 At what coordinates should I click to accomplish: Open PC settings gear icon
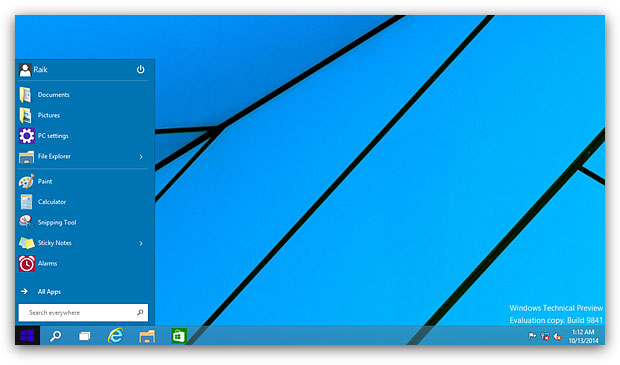26,136
